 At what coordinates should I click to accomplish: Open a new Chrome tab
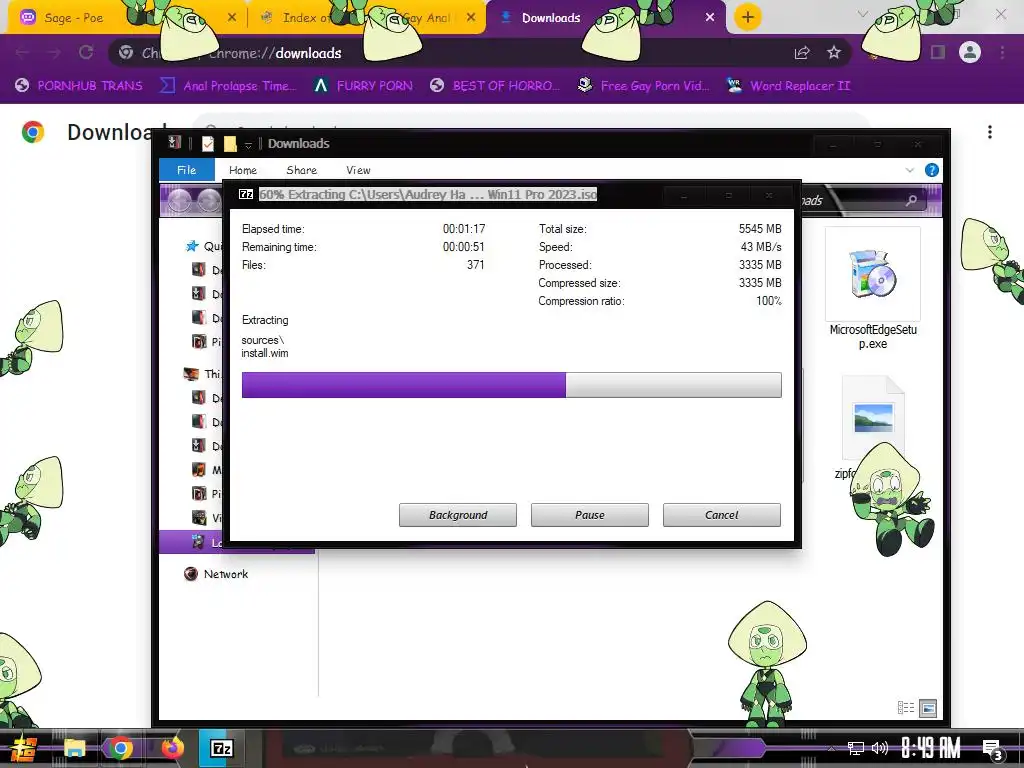coord(748,17)
